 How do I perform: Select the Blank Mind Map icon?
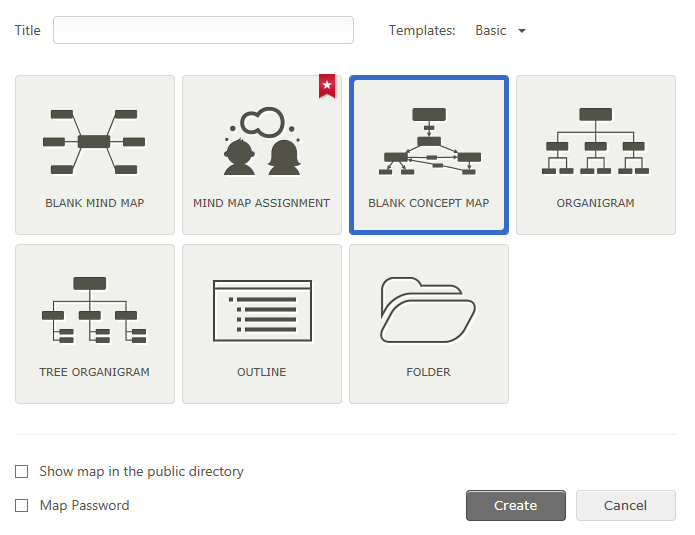[94, 142]
